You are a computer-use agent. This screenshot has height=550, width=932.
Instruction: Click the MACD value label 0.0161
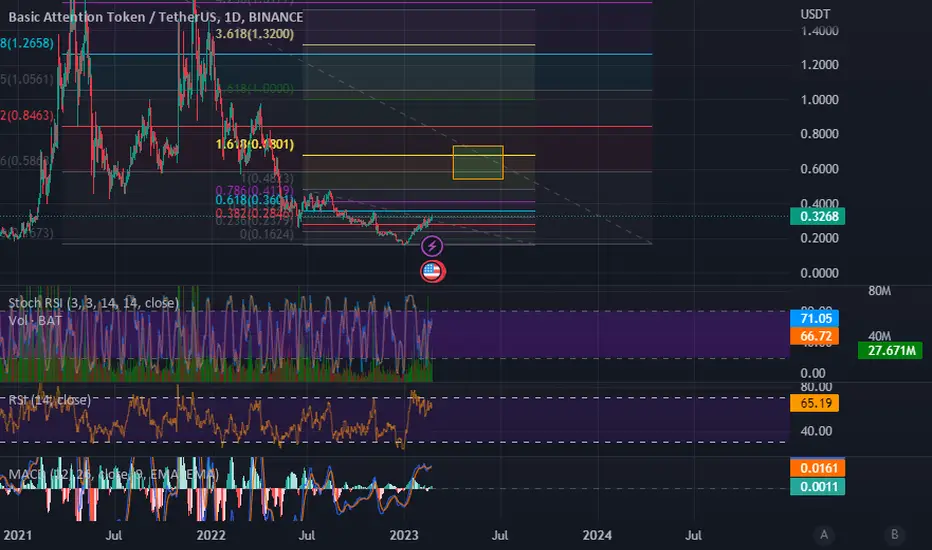pos(817,468)
